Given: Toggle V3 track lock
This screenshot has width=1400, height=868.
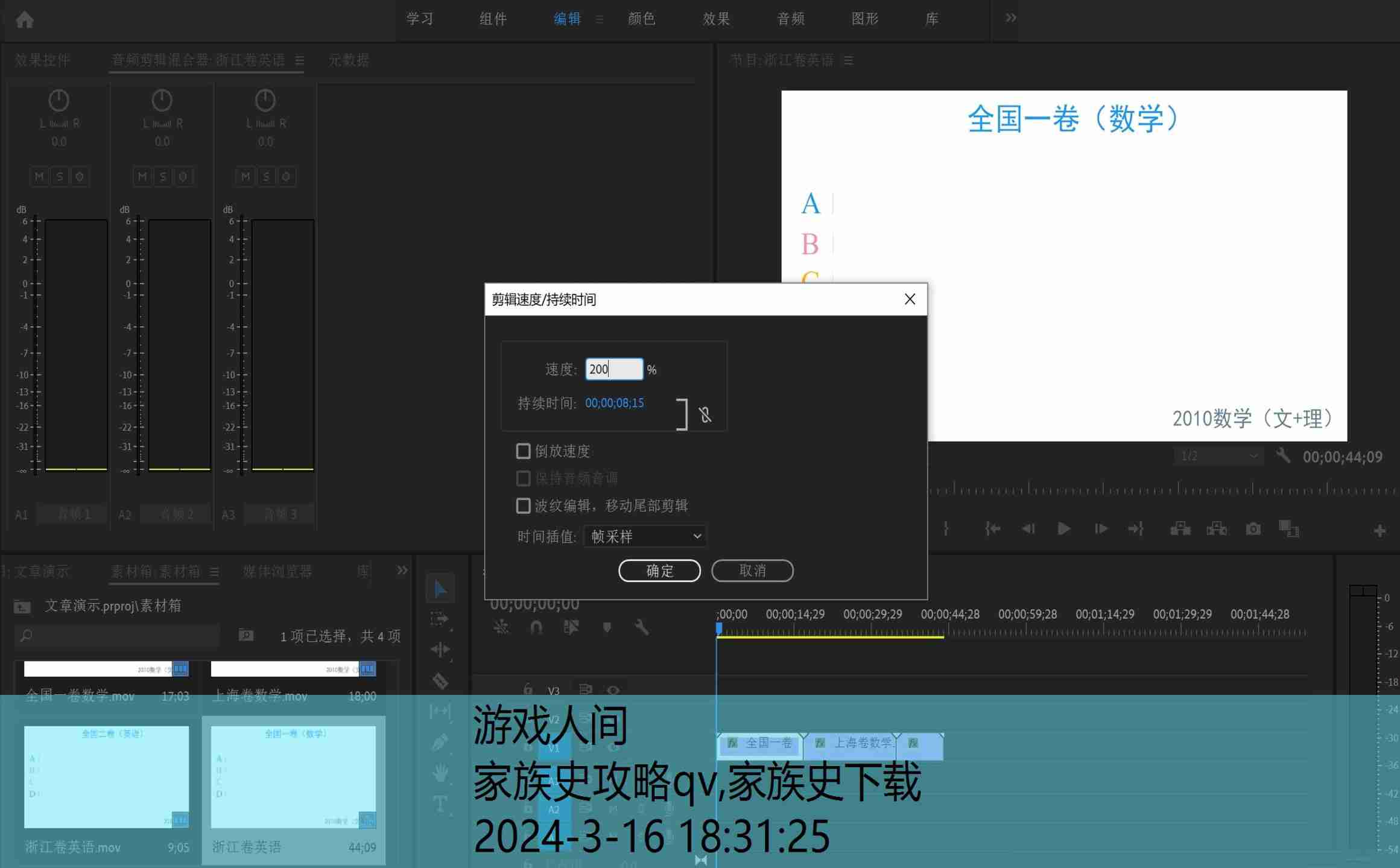Looking at the screenshot, I should point(528,689).
